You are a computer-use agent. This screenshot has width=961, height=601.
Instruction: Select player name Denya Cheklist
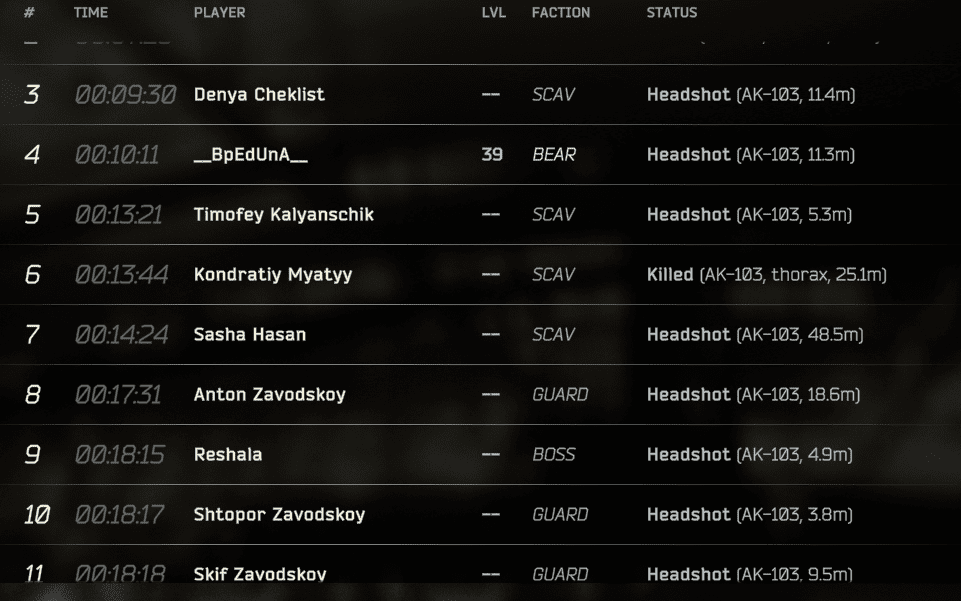259,94
